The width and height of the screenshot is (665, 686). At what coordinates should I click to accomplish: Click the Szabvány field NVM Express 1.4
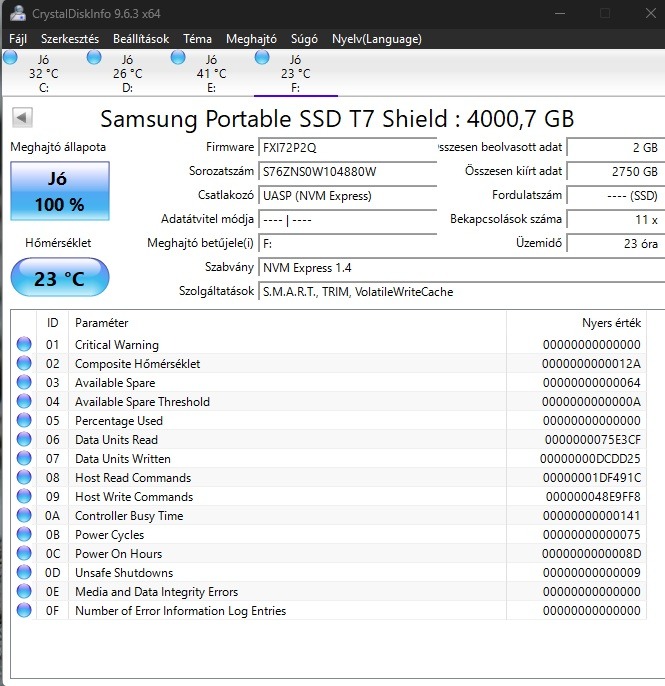point(462,268)
